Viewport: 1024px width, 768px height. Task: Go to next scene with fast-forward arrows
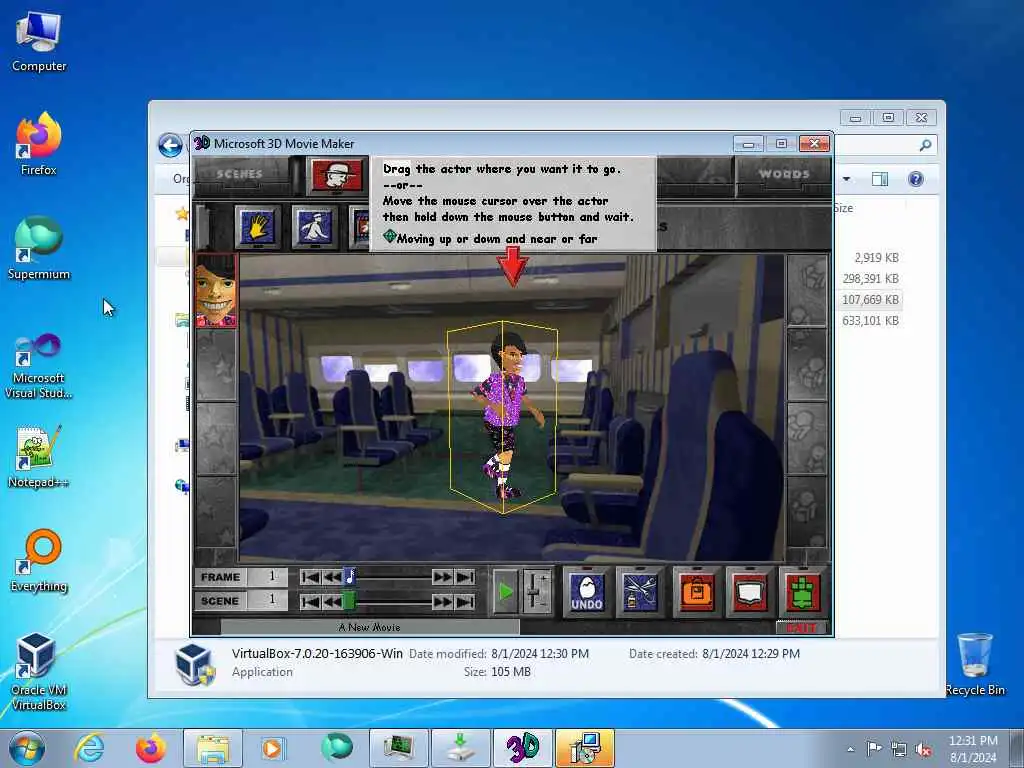(x=442, y=601)
